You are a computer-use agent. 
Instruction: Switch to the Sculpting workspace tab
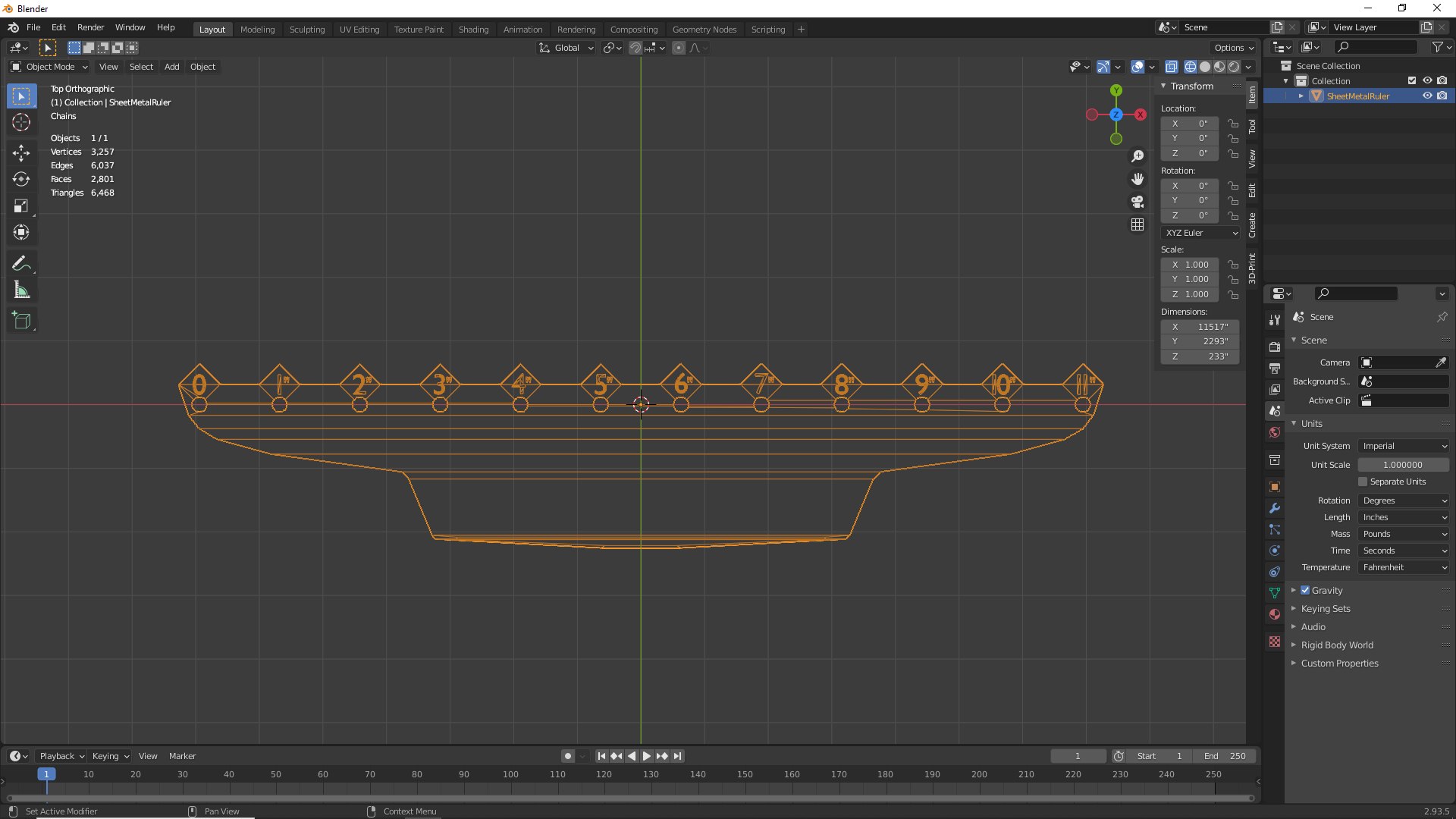[306, 29]
